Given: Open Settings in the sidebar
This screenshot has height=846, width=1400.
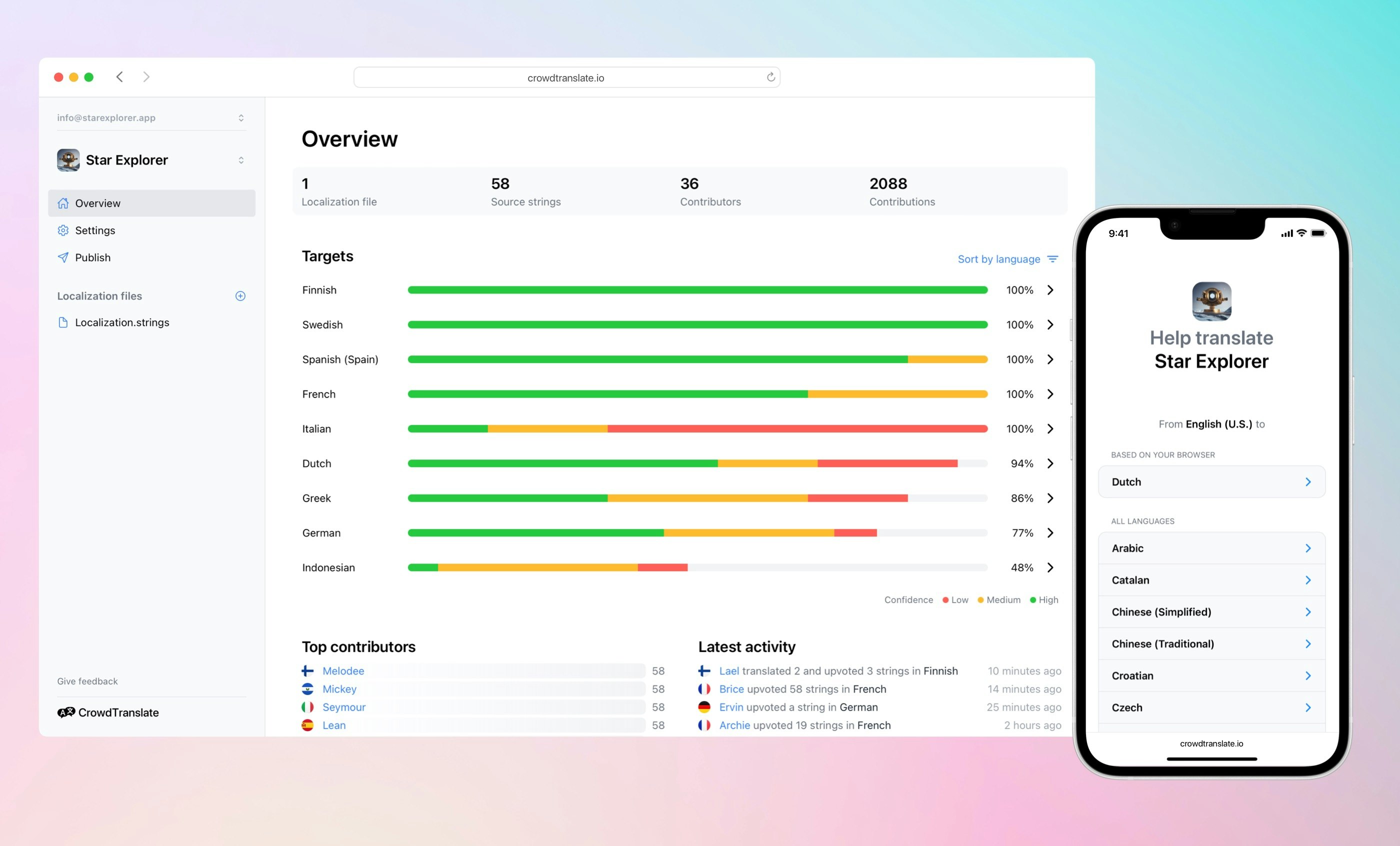Looking at the screenshot, I should point(151,230).
